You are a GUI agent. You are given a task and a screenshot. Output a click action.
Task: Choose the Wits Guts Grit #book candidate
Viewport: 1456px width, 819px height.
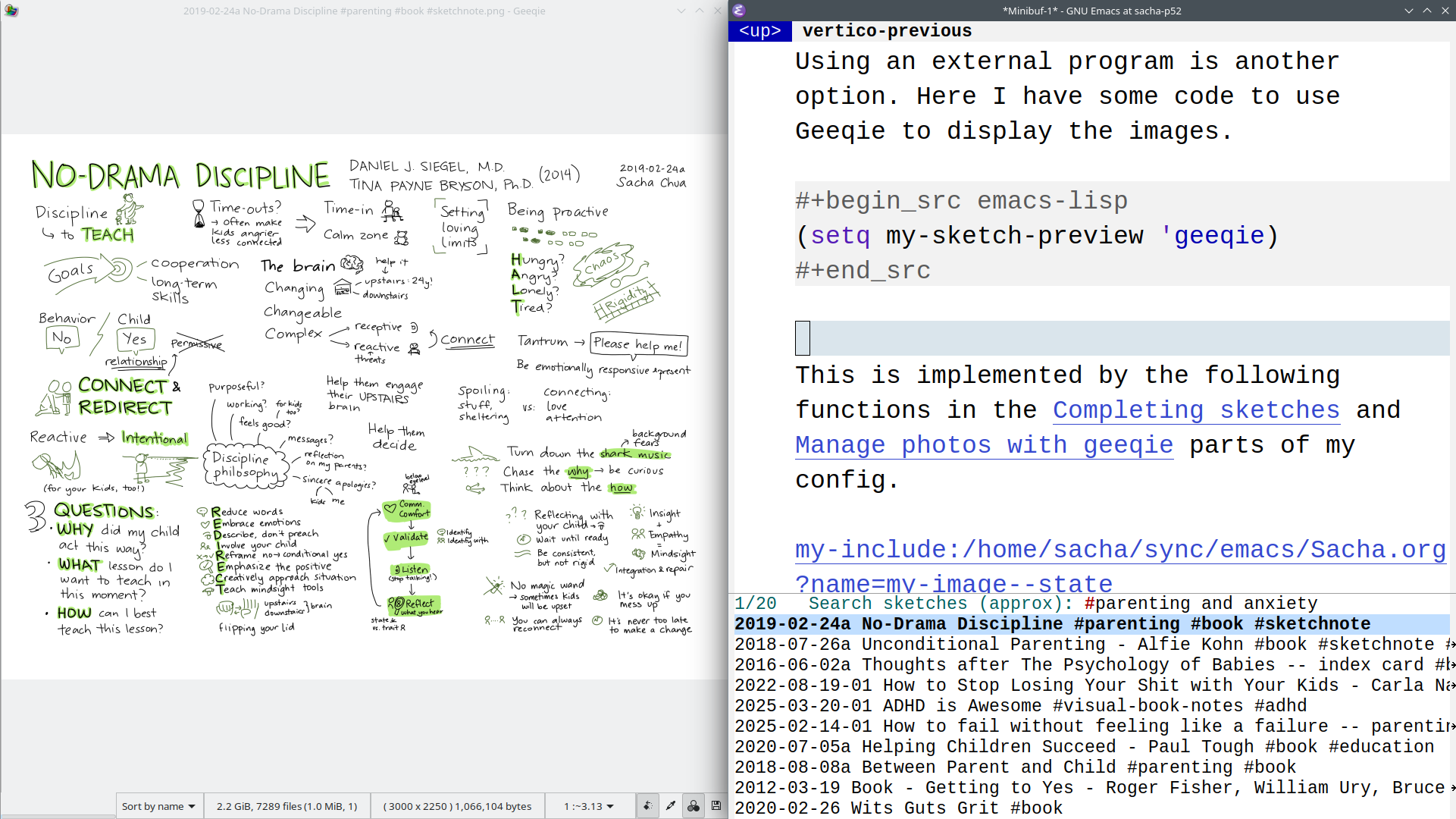point(898,808)
